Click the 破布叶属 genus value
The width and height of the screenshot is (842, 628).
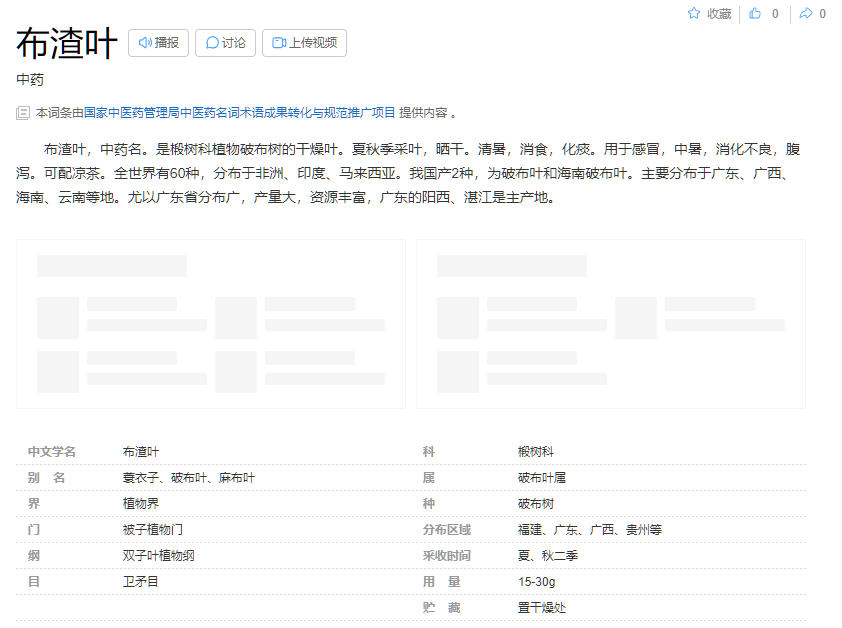pyautogui.click(x=542, y=478)
